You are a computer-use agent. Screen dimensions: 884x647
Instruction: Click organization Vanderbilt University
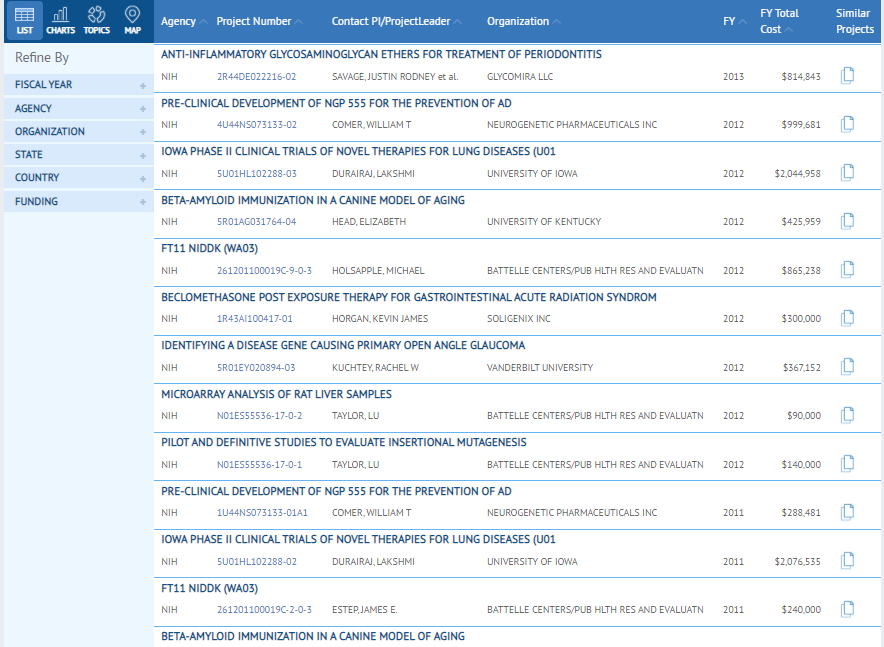[540, 367]
